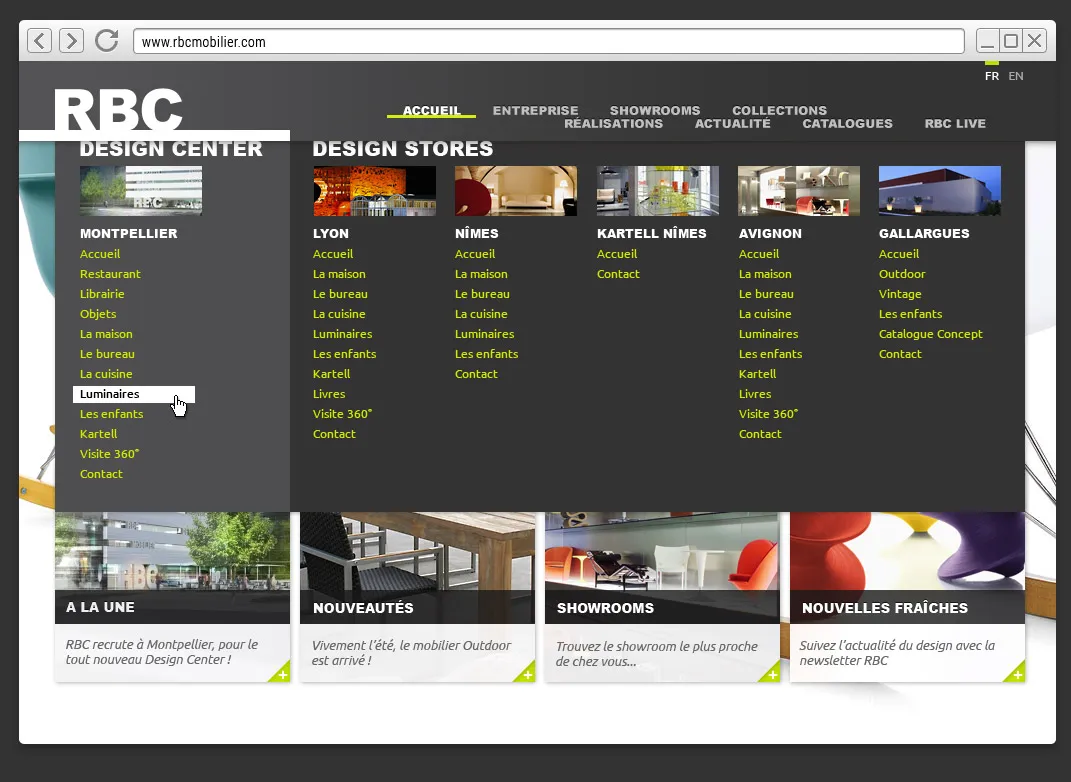Click the KARTELL NÎMES thumbnail
This screenshot has width=1071, height=782.
pos(657,190)
